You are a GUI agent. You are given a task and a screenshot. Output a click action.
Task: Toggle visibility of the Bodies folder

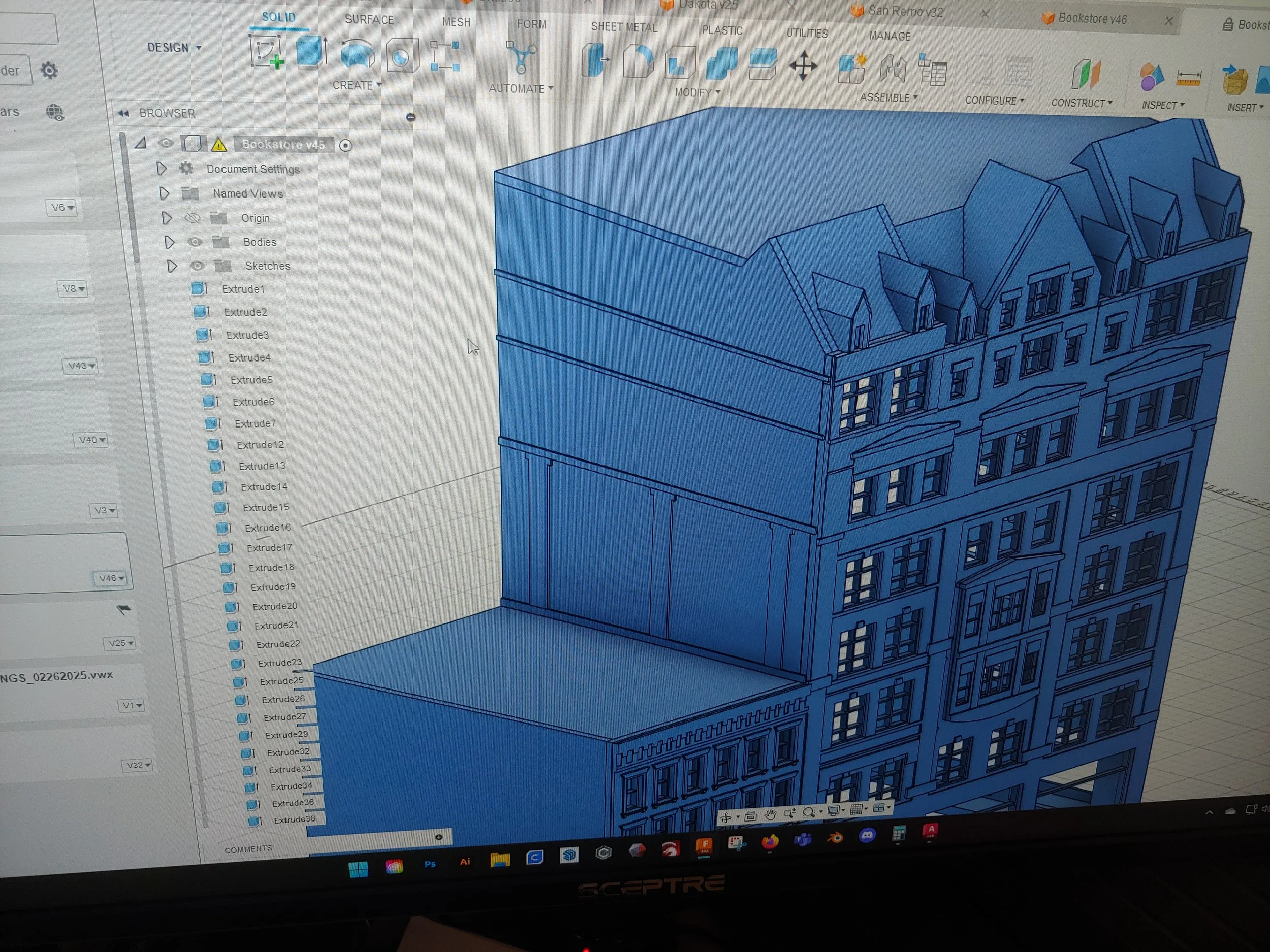(195, 242)
